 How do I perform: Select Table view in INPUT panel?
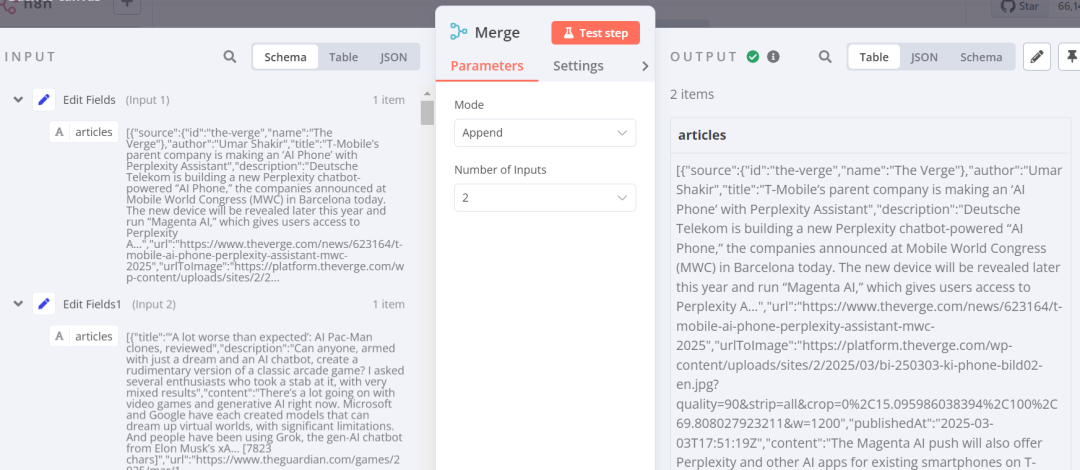click(x=343, y=57)
